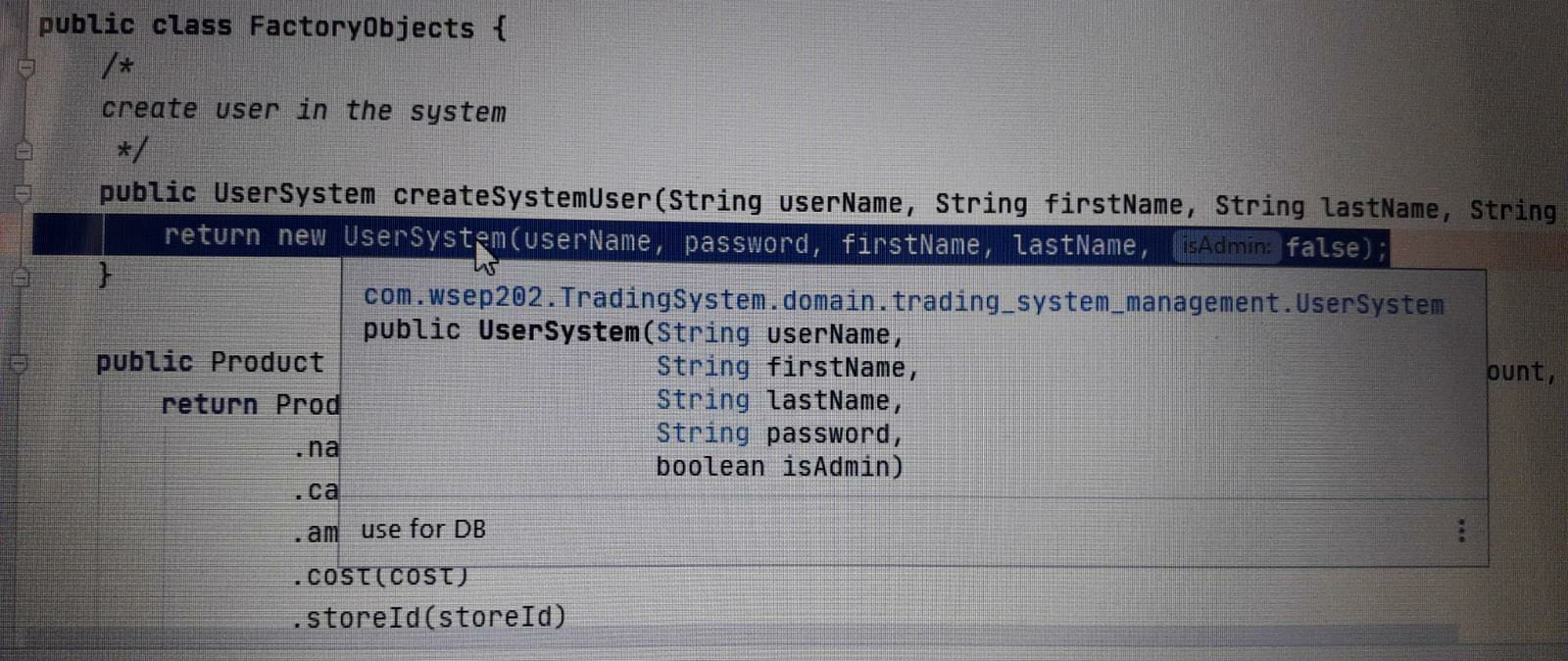Toggle the fold marker beside createSystemUser's closing brace
The height and width of the screenshot is (661, 1568).
[x=22, y=279]
